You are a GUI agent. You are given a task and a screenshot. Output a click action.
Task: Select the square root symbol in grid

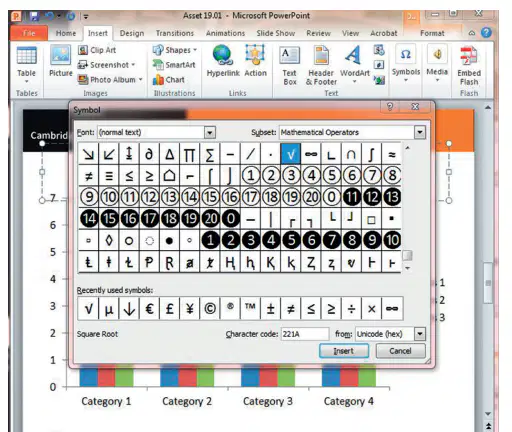tap(290, 154)
